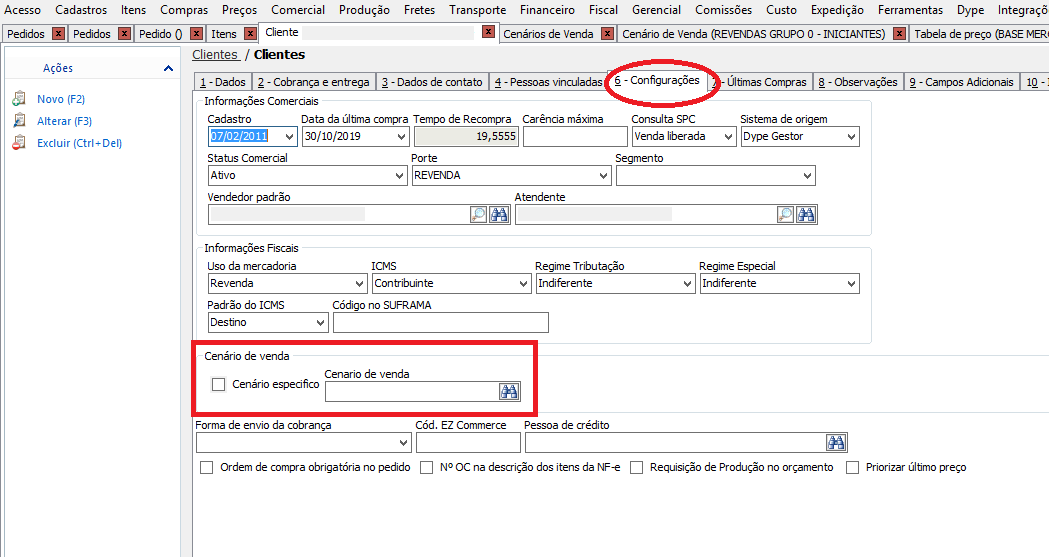1049x557 pixels.
Task: Close the second Pedidos tab
Action: click(124, 34)
